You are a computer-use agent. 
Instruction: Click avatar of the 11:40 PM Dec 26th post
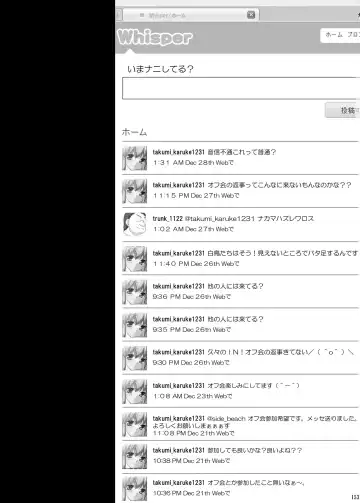pyautogui.click(x=135, y=259)
